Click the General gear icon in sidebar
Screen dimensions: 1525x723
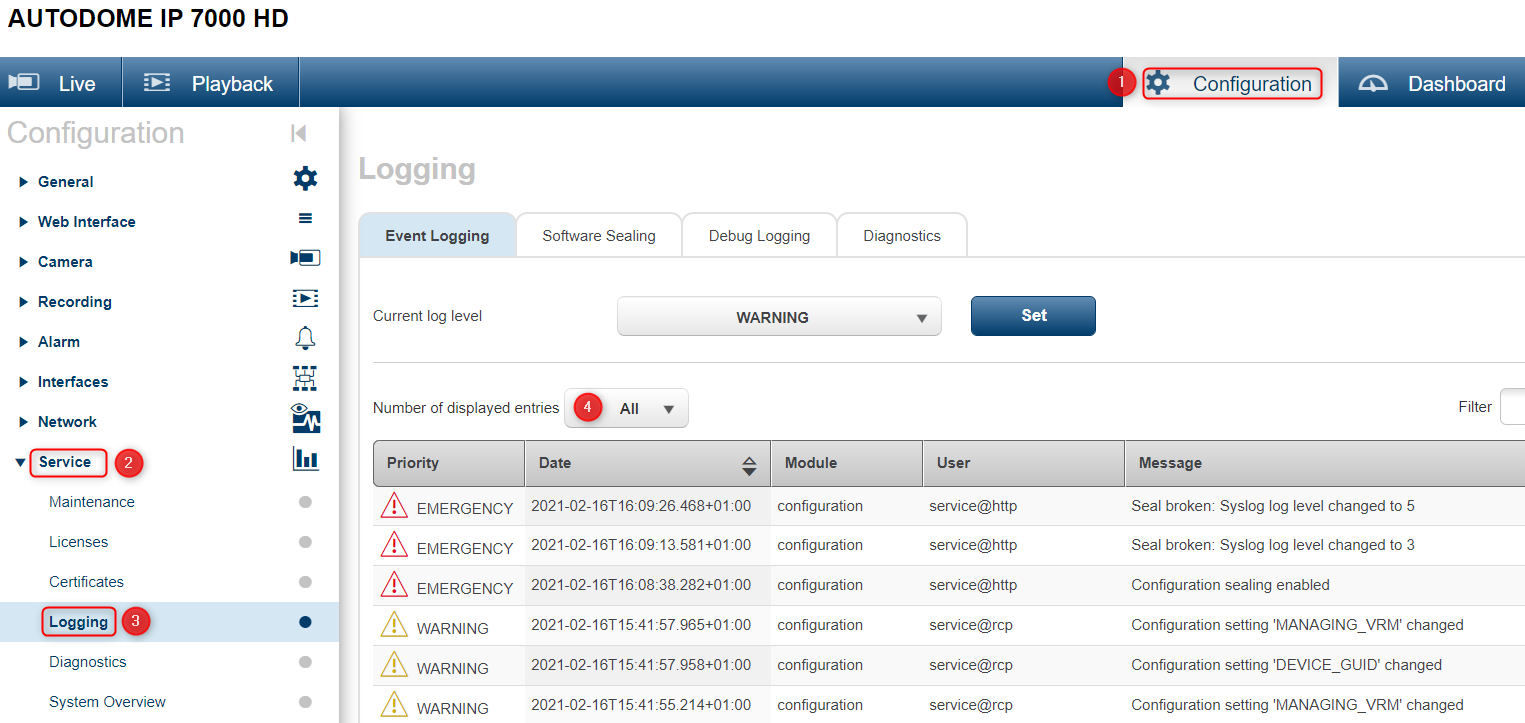click(x=305, y=179)
